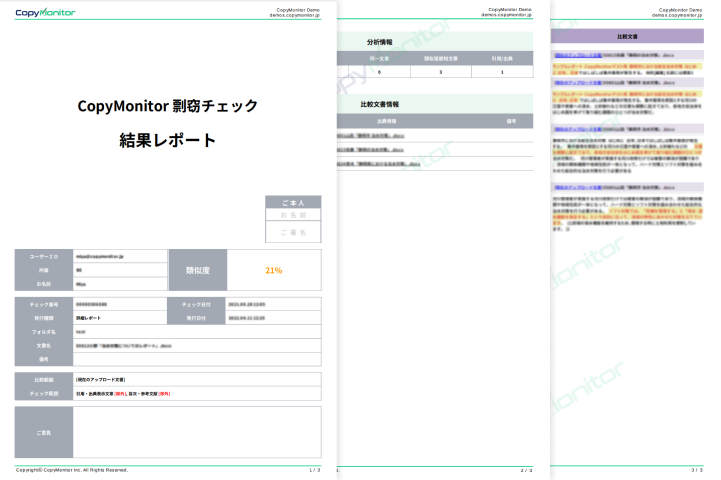Click the '類似度' label cell

198,270
